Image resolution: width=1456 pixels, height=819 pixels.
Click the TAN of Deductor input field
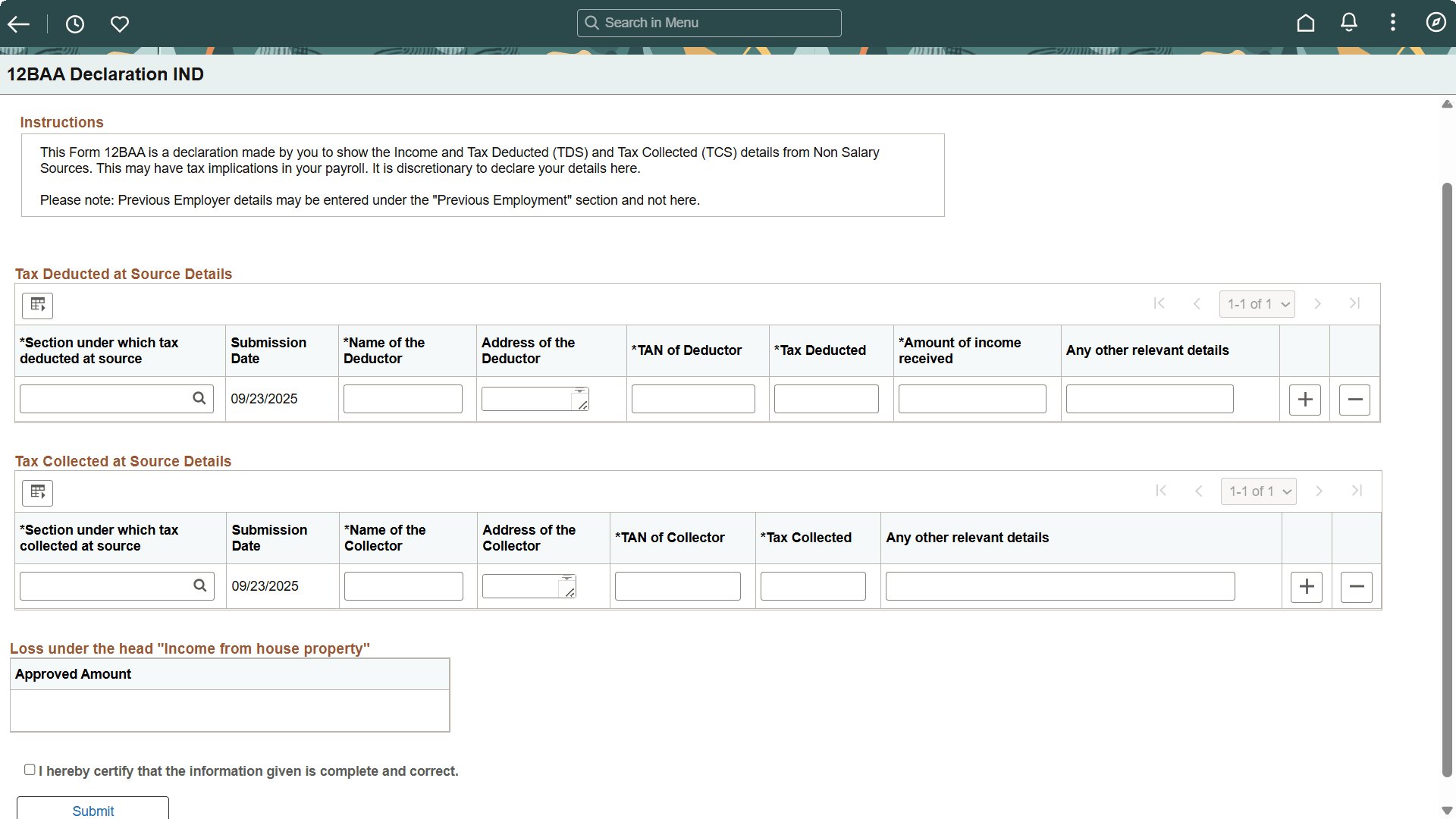[693, 399]
